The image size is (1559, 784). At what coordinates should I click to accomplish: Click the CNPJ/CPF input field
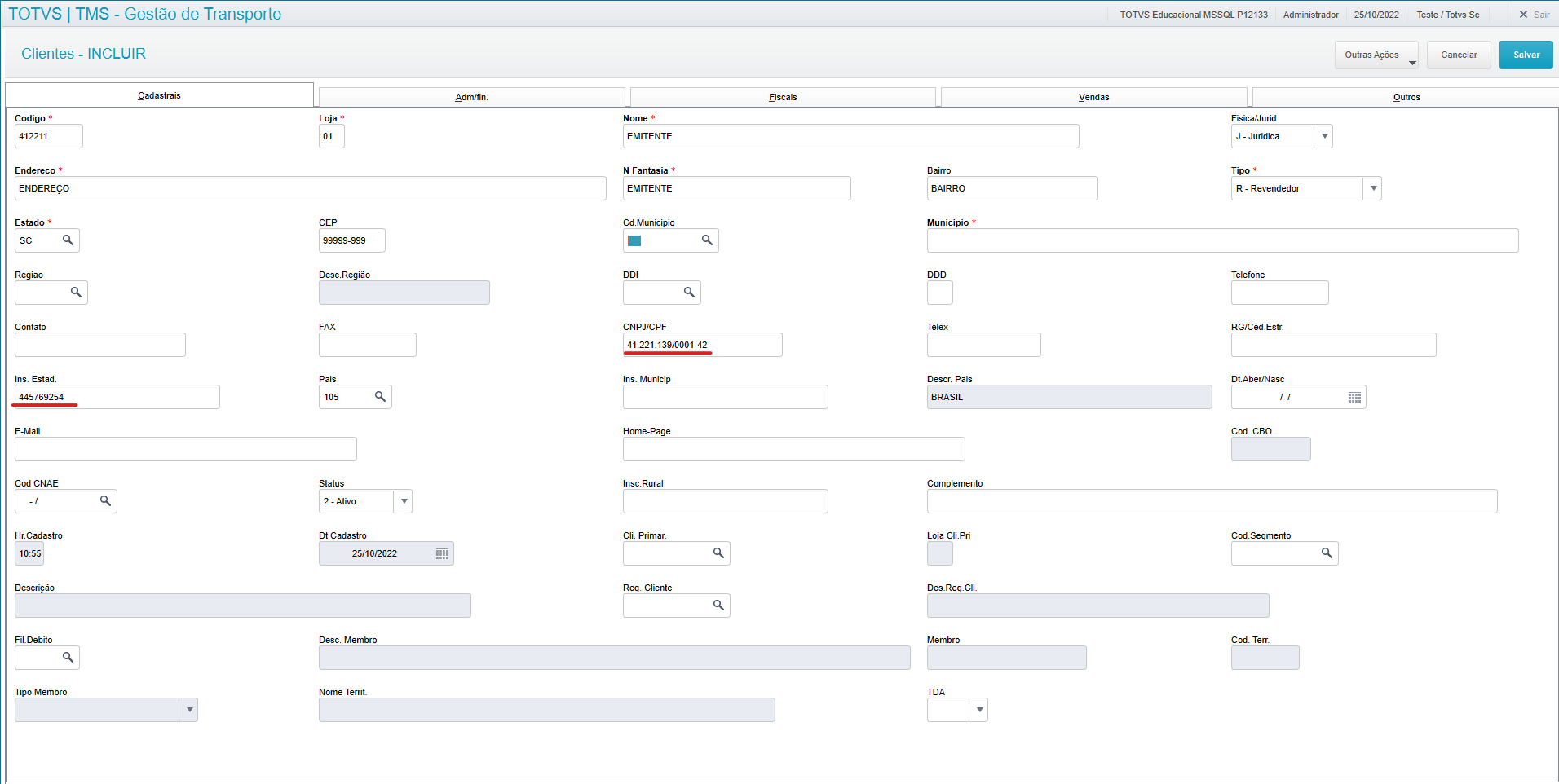click(703, 345)
